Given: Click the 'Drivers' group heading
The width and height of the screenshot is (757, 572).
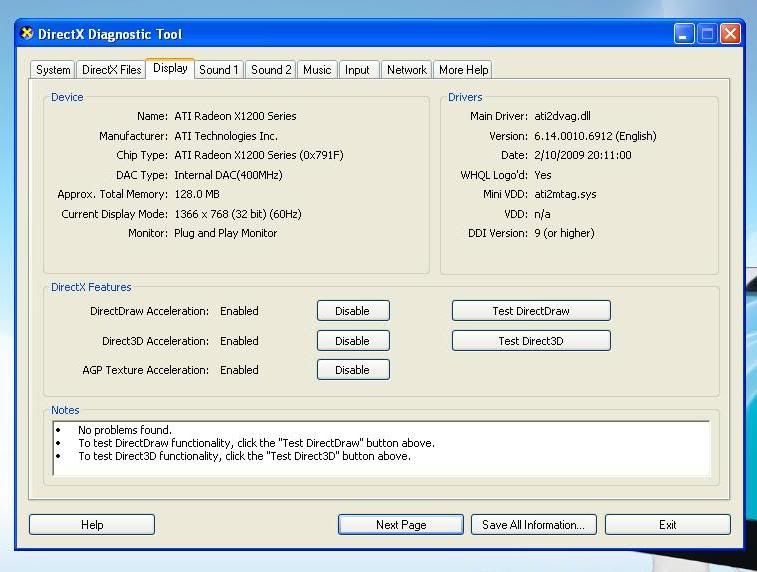Looking at the screenshot, I should (465, 97).
